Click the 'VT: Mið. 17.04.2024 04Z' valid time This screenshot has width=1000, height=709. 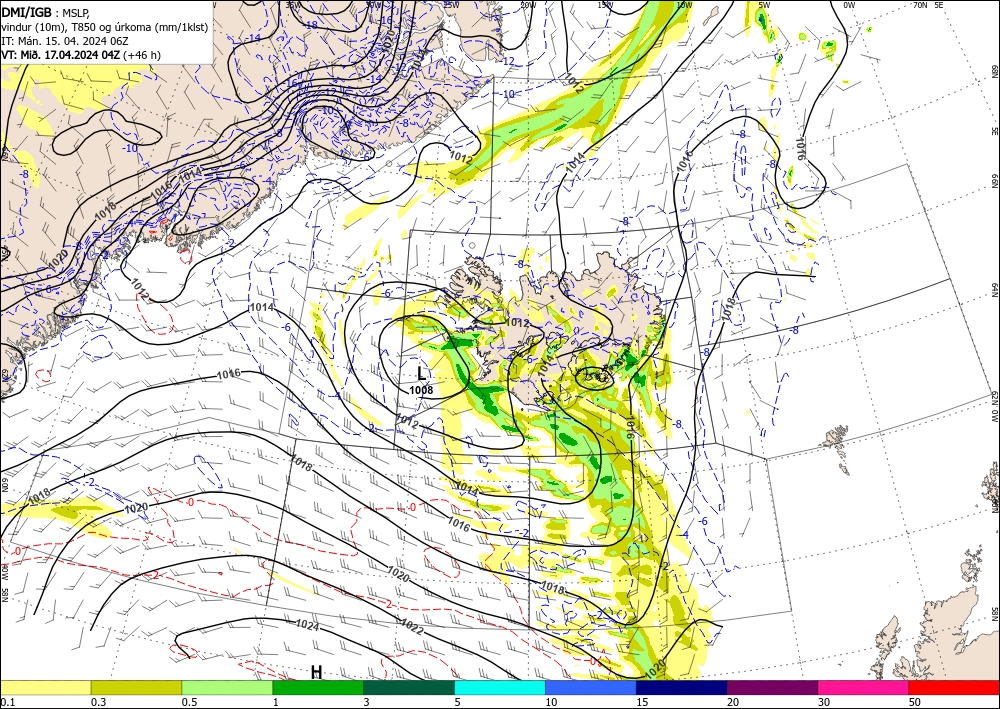pos(61,55)
